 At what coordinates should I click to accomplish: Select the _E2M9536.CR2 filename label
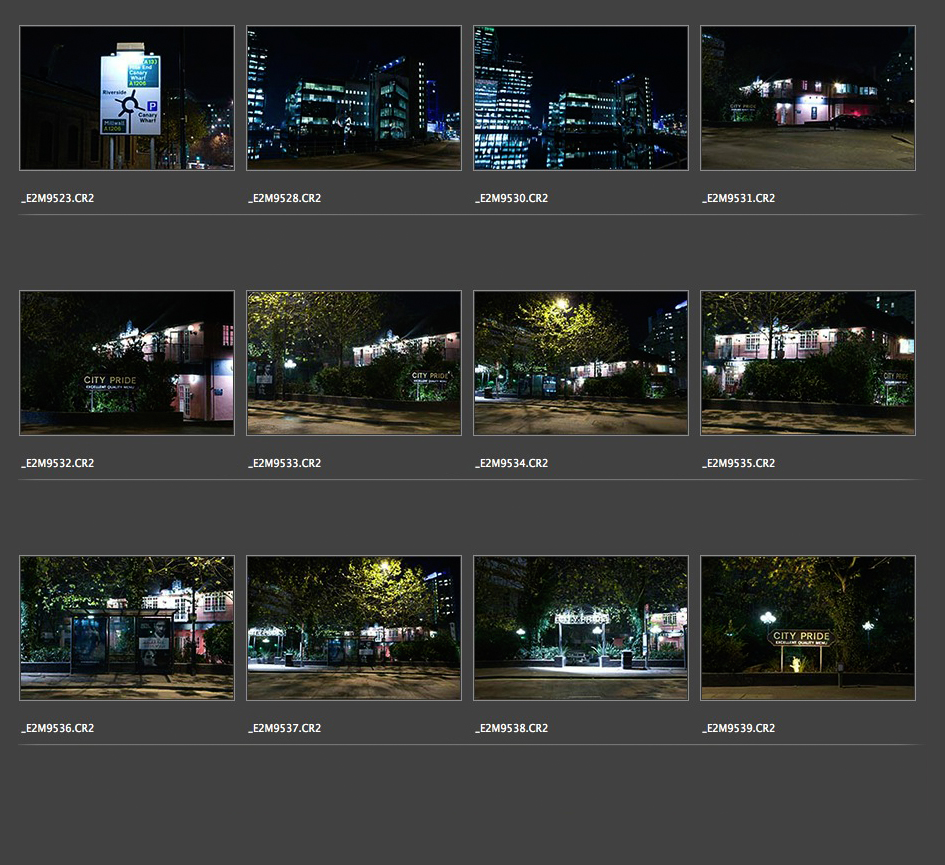coord(58,728)
